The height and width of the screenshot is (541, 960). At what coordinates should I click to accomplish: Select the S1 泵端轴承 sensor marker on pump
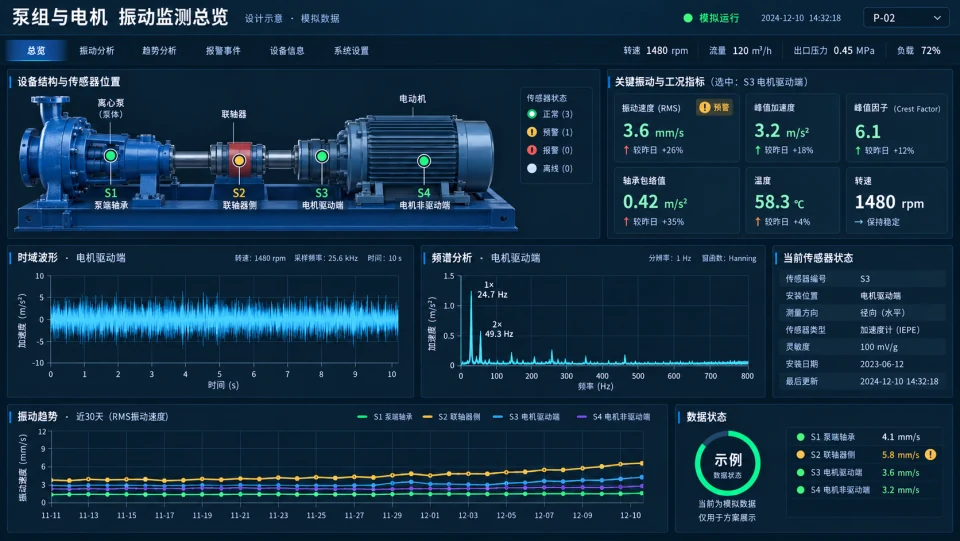click(111, 155)
